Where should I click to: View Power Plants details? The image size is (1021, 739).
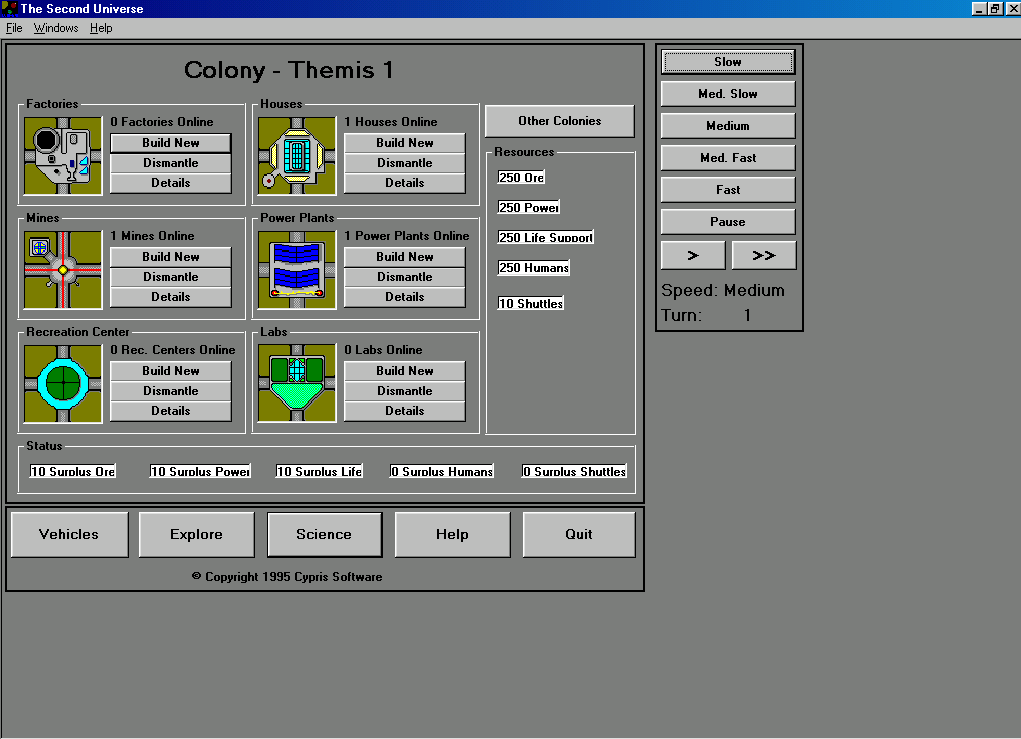(x=404, y=297)
